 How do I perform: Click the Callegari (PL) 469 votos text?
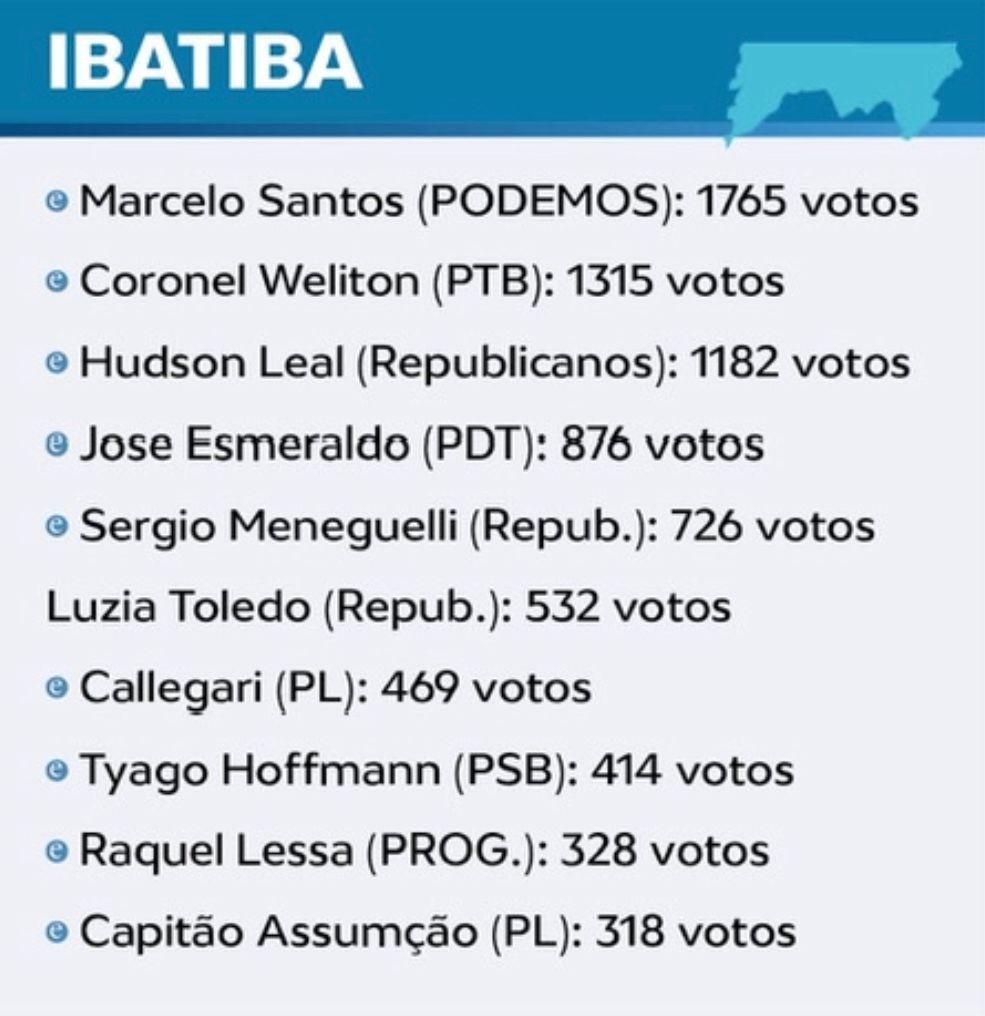pyautogui.click(x=335, y=689)
